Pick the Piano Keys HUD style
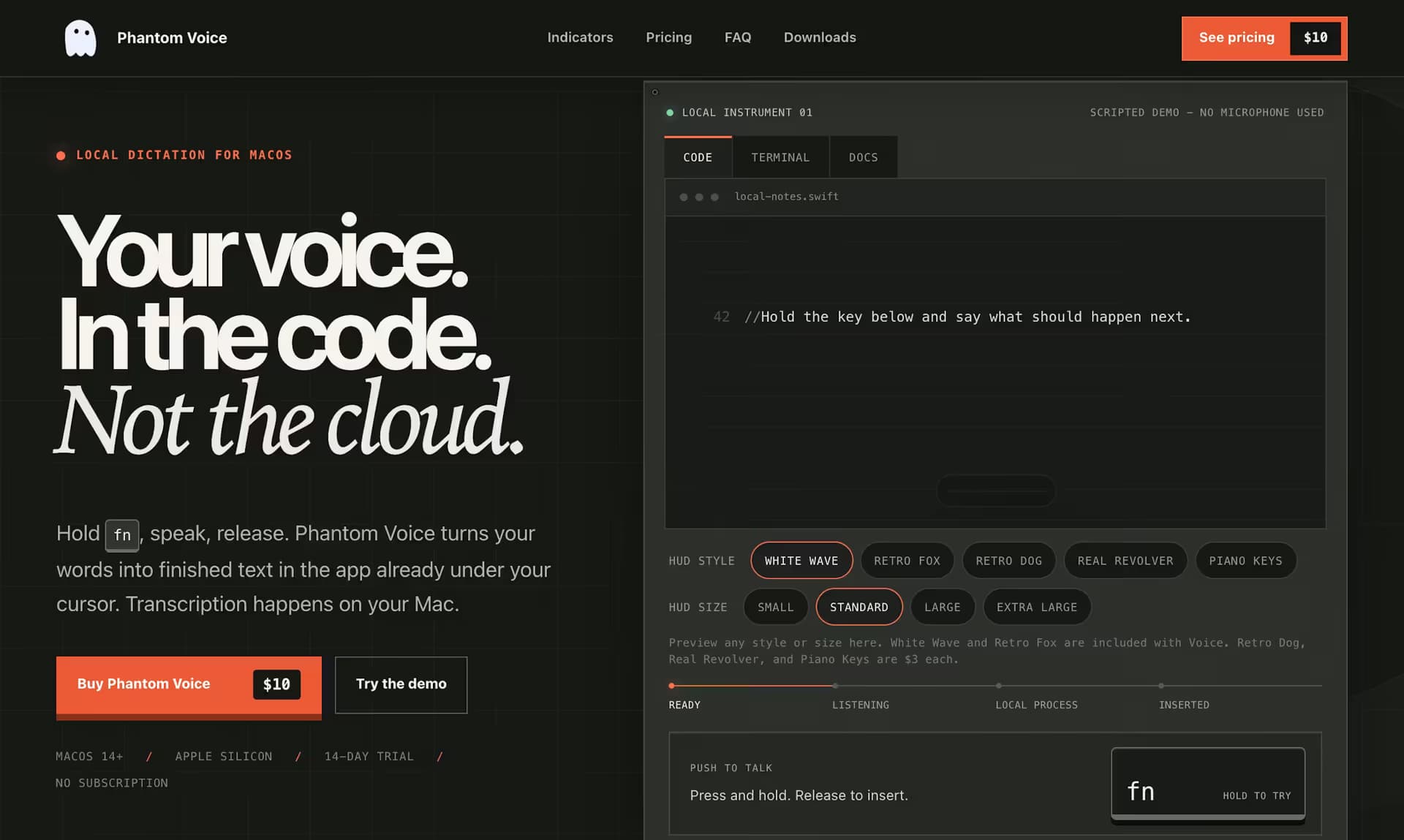Viewport: 1404px width, 840px height. 1245,561
